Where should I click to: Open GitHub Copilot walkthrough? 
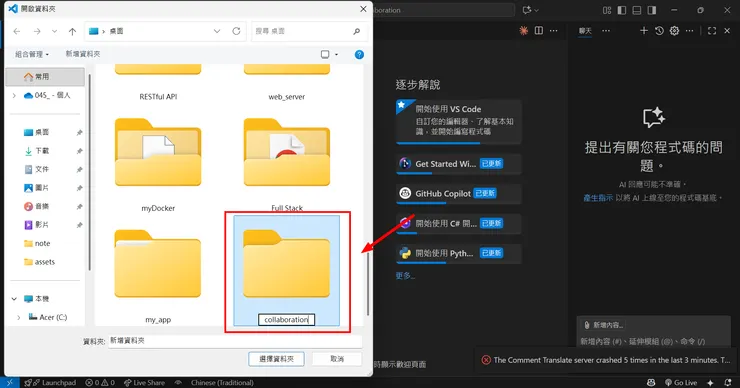pyautogui.click(x=459, y=194)
